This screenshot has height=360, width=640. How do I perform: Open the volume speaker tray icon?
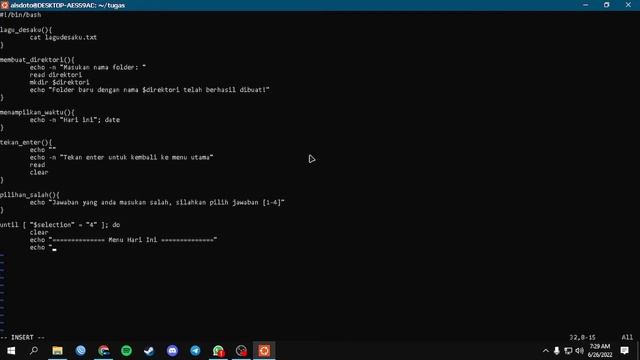pos(579,351)
